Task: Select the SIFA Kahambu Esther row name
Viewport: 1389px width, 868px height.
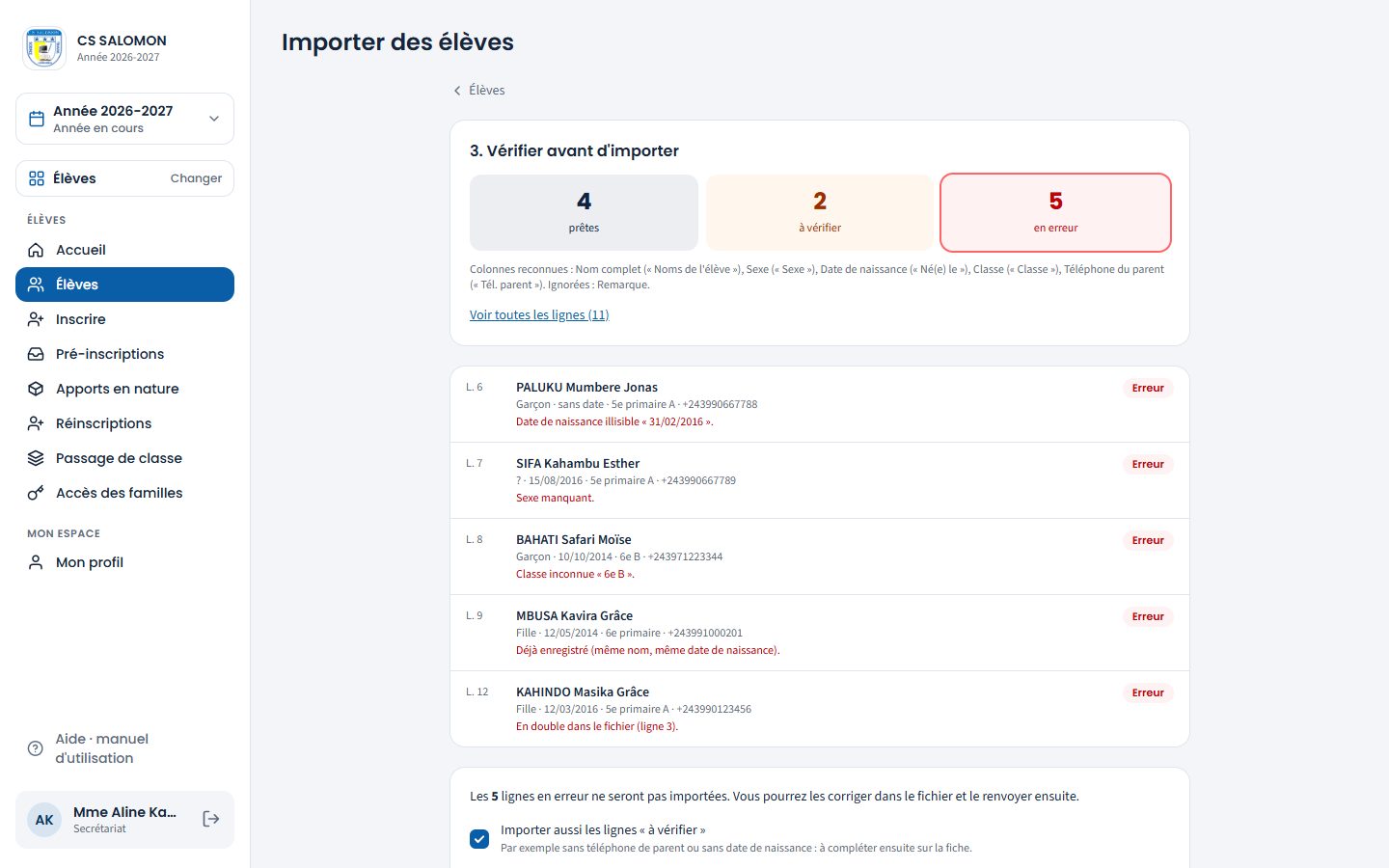Action: 578,464
